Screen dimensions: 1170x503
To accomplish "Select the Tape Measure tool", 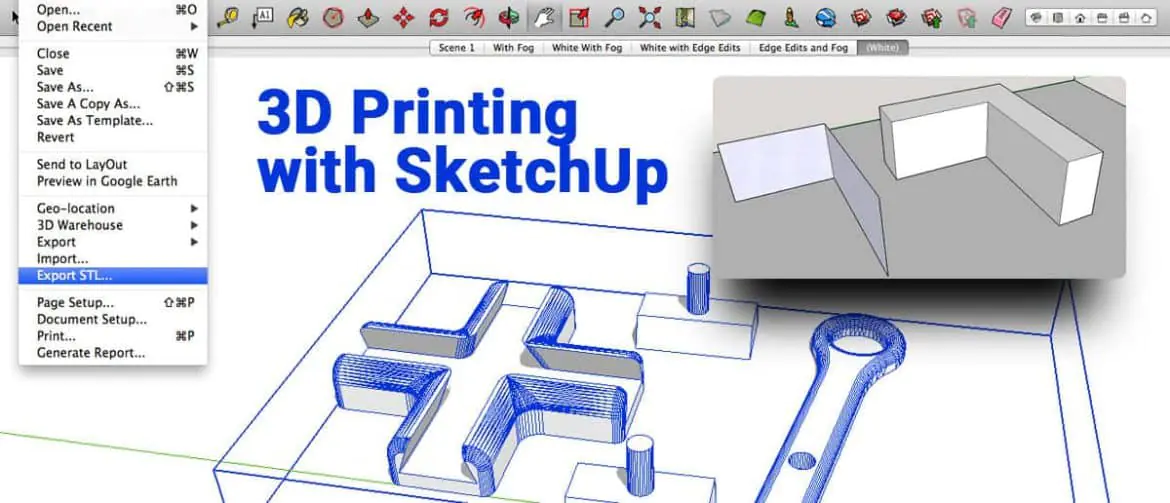I will coord(228,16).
